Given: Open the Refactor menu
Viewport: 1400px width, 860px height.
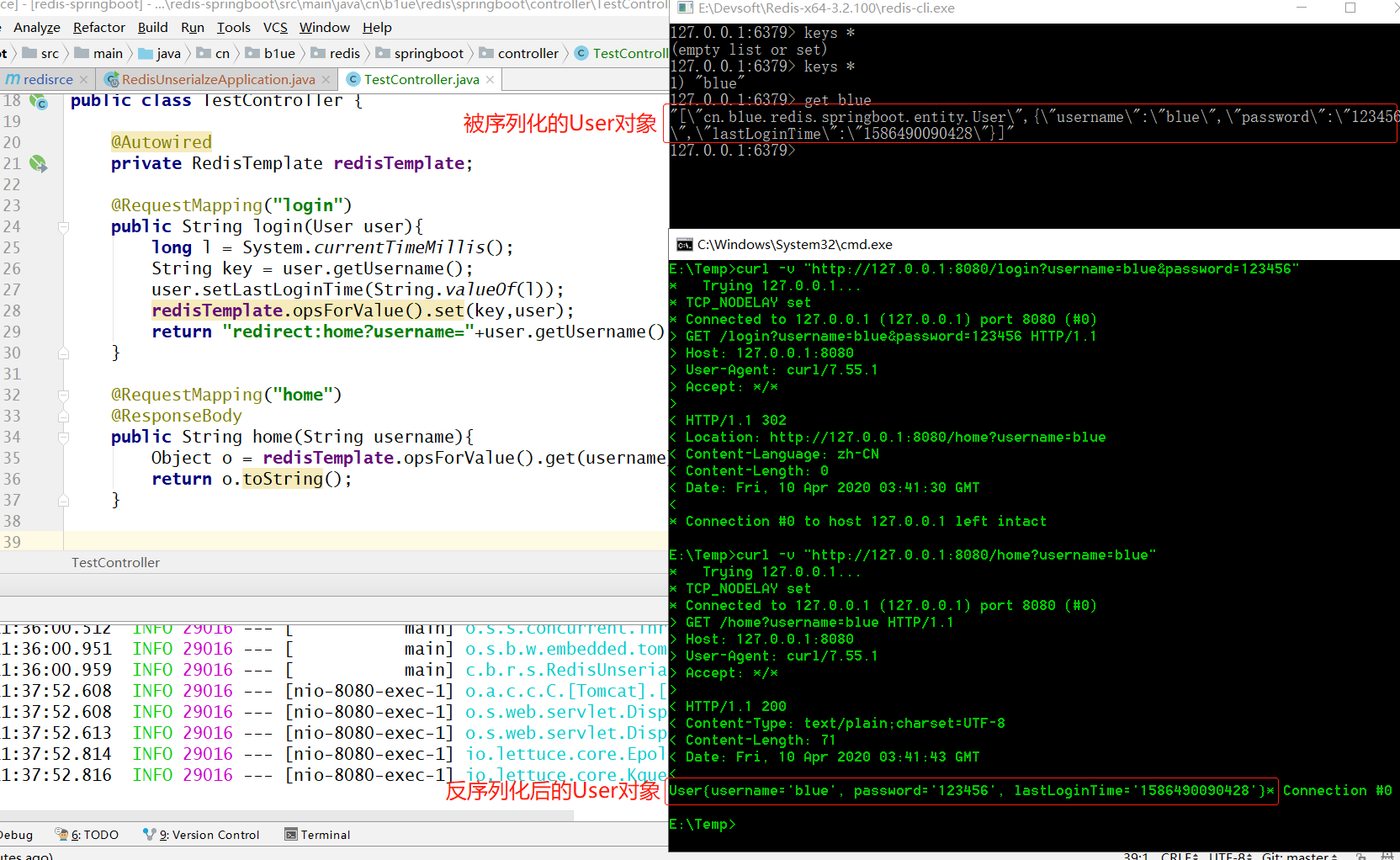Looking at the screenshot, I should pos(98,28).
